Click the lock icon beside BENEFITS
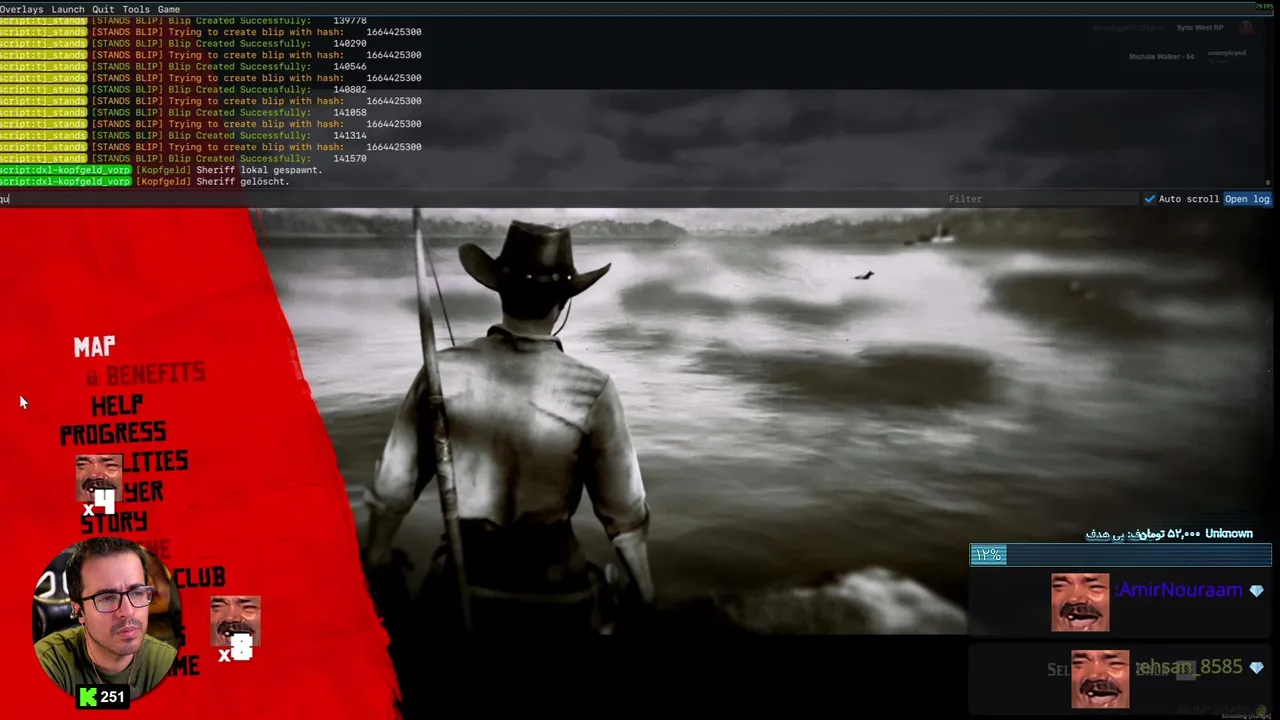1280x720 pixels. [x=92, y=377]
